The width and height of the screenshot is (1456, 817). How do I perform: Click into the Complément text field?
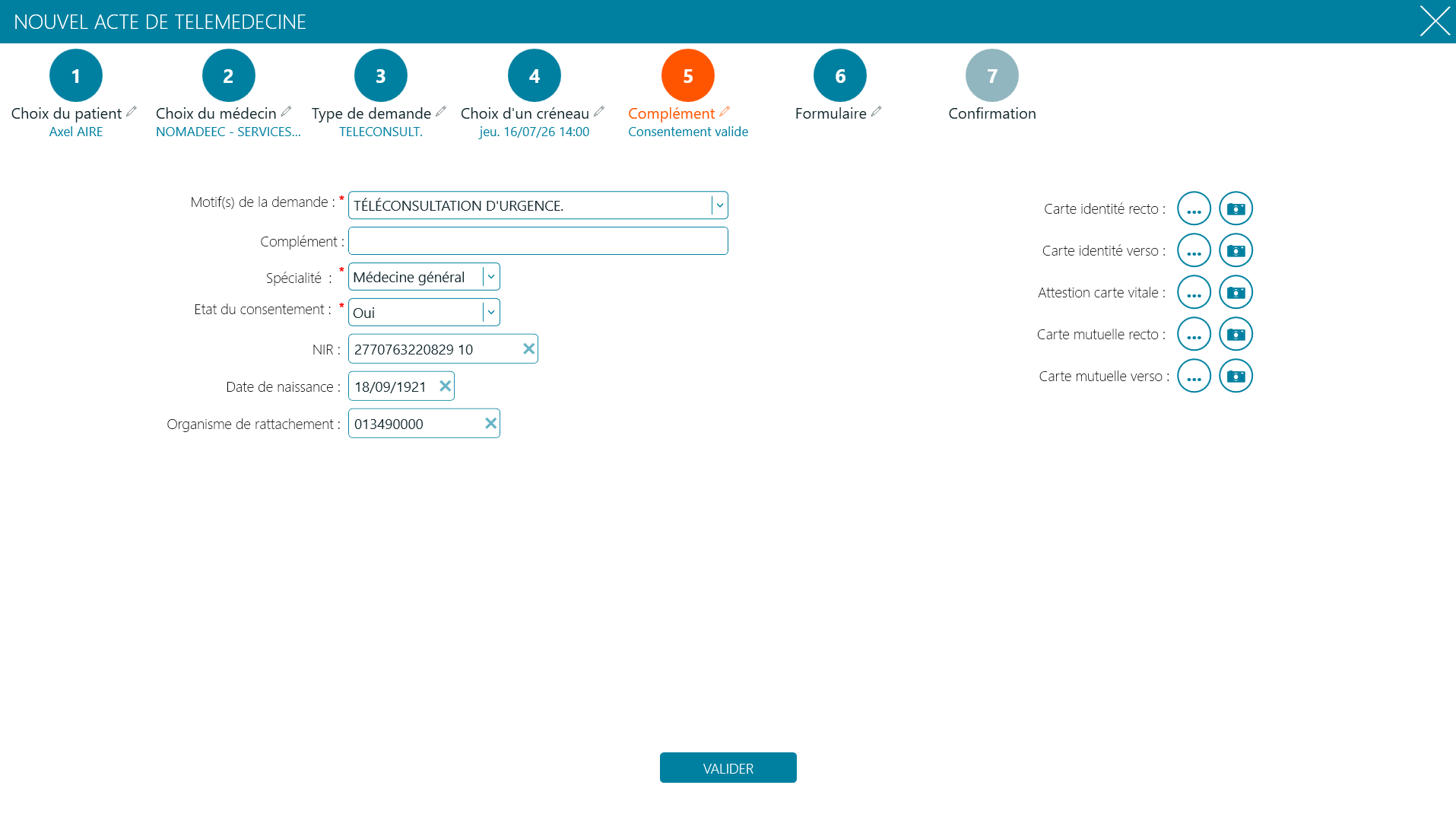tap(538, 241)
